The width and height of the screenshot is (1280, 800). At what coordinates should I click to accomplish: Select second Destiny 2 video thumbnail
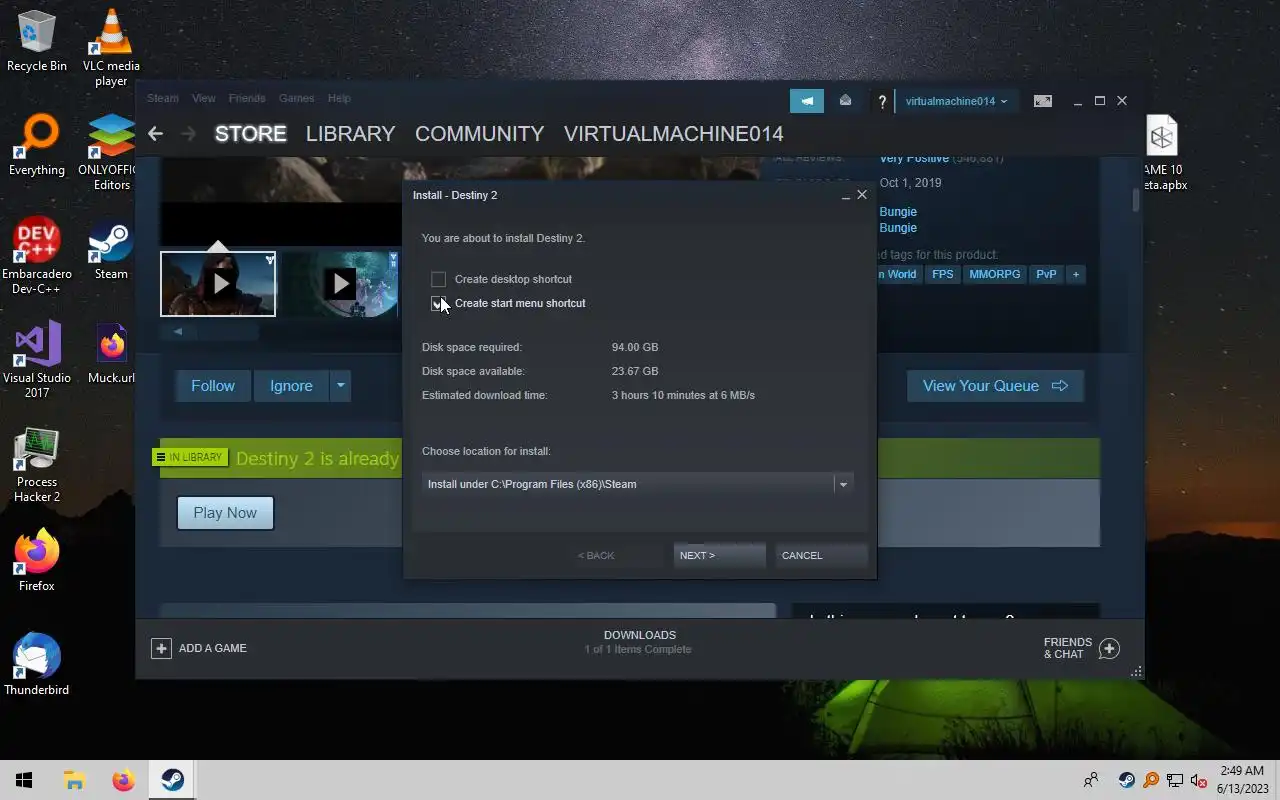pyautogui.click(x=340, y=284)
